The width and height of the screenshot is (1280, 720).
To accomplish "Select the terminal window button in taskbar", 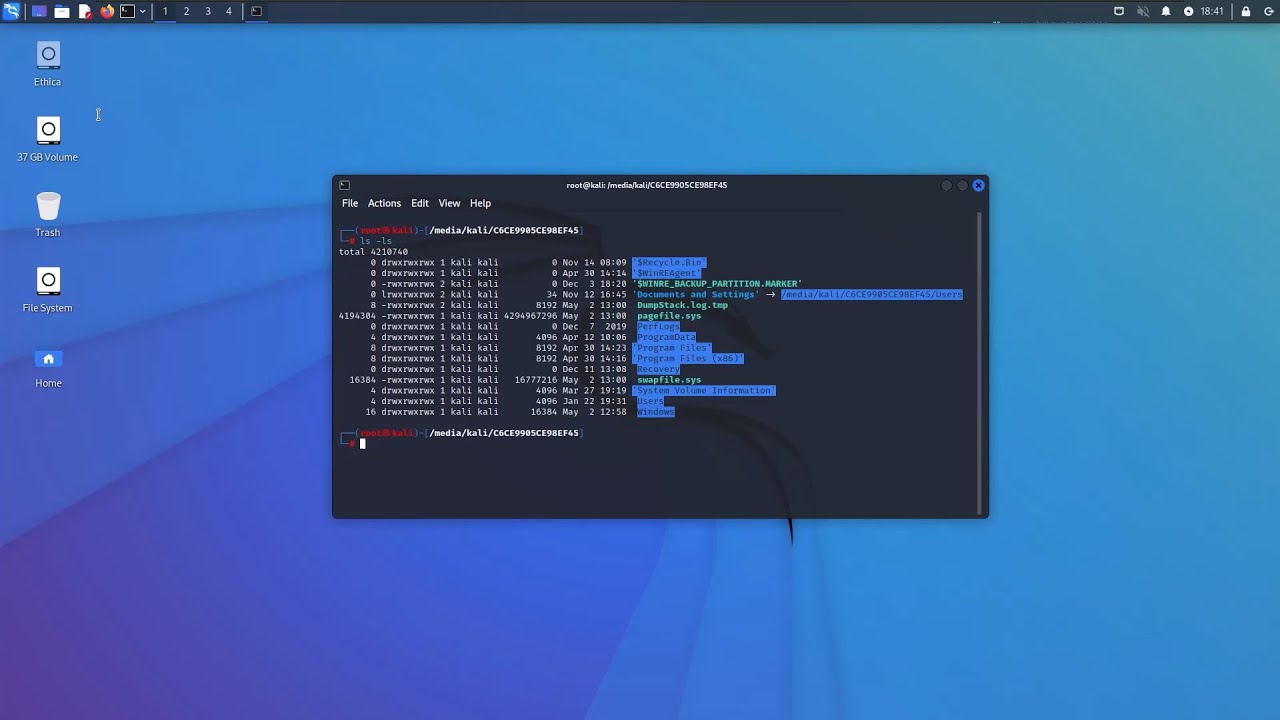I will click(x=256, y=11).
